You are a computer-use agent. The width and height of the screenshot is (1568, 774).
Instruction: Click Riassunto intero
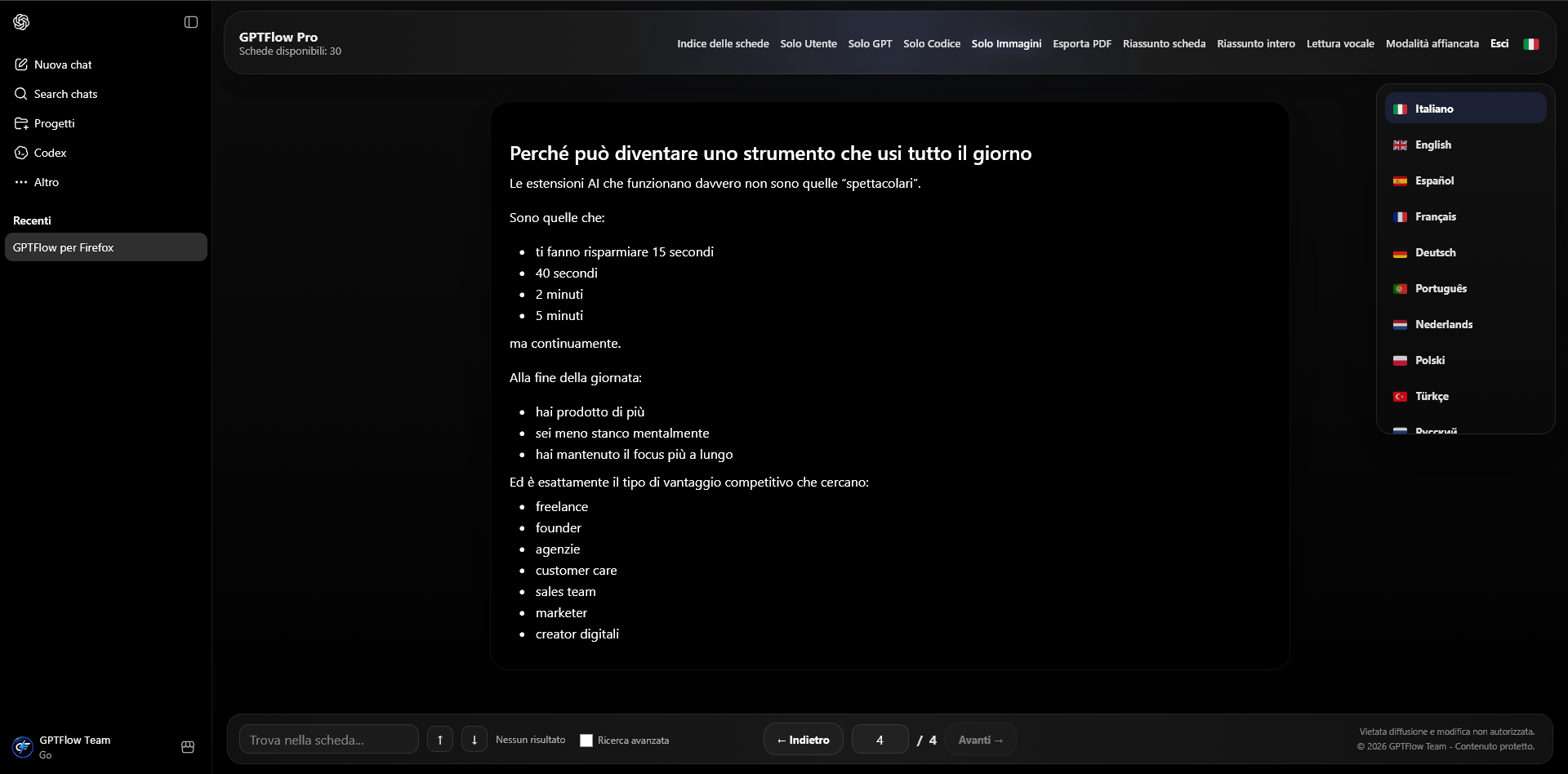click(1256, 44)
